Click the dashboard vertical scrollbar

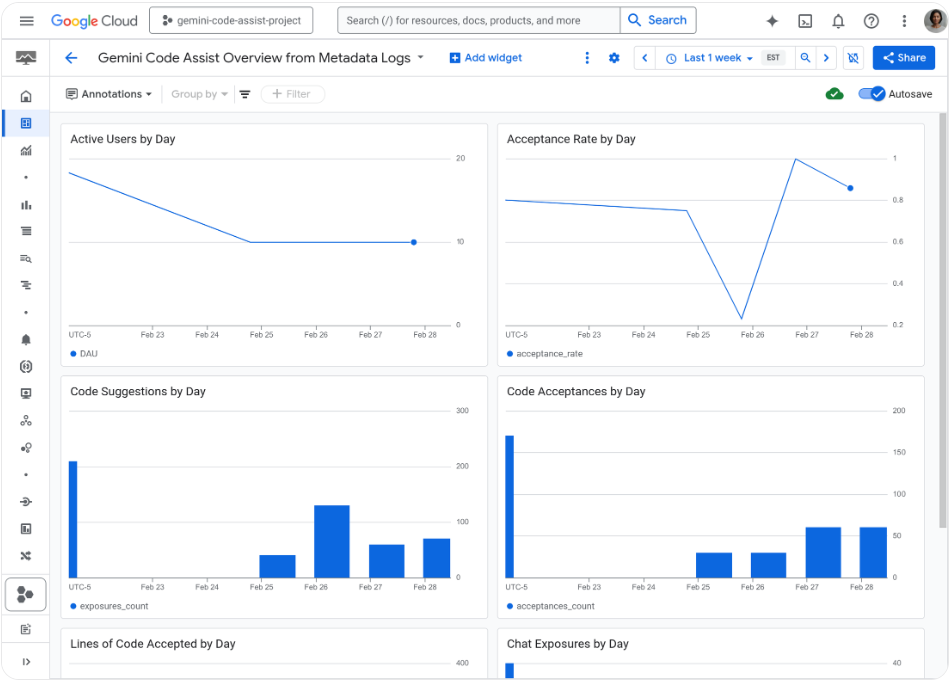943,320
